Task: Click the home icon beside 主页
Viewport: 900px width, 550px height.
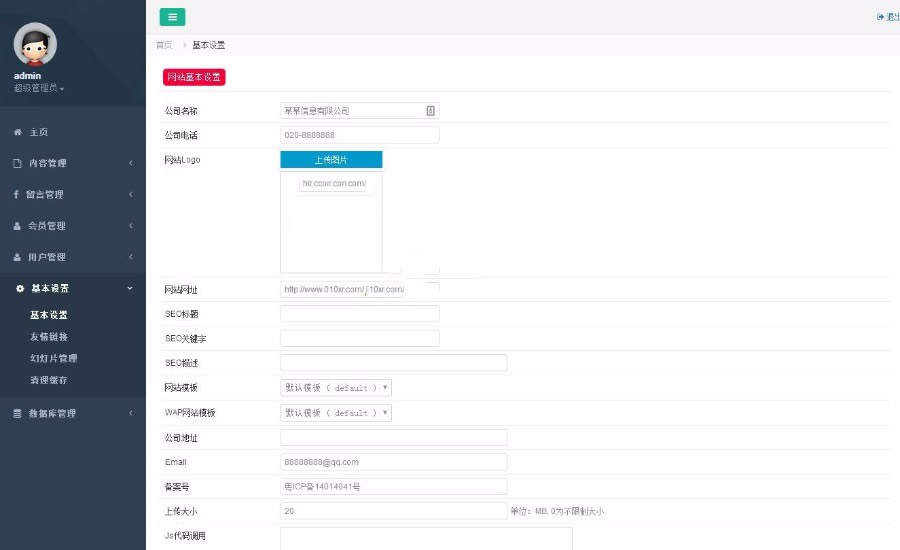Action: pyautogui.click(x=18, y=132)
